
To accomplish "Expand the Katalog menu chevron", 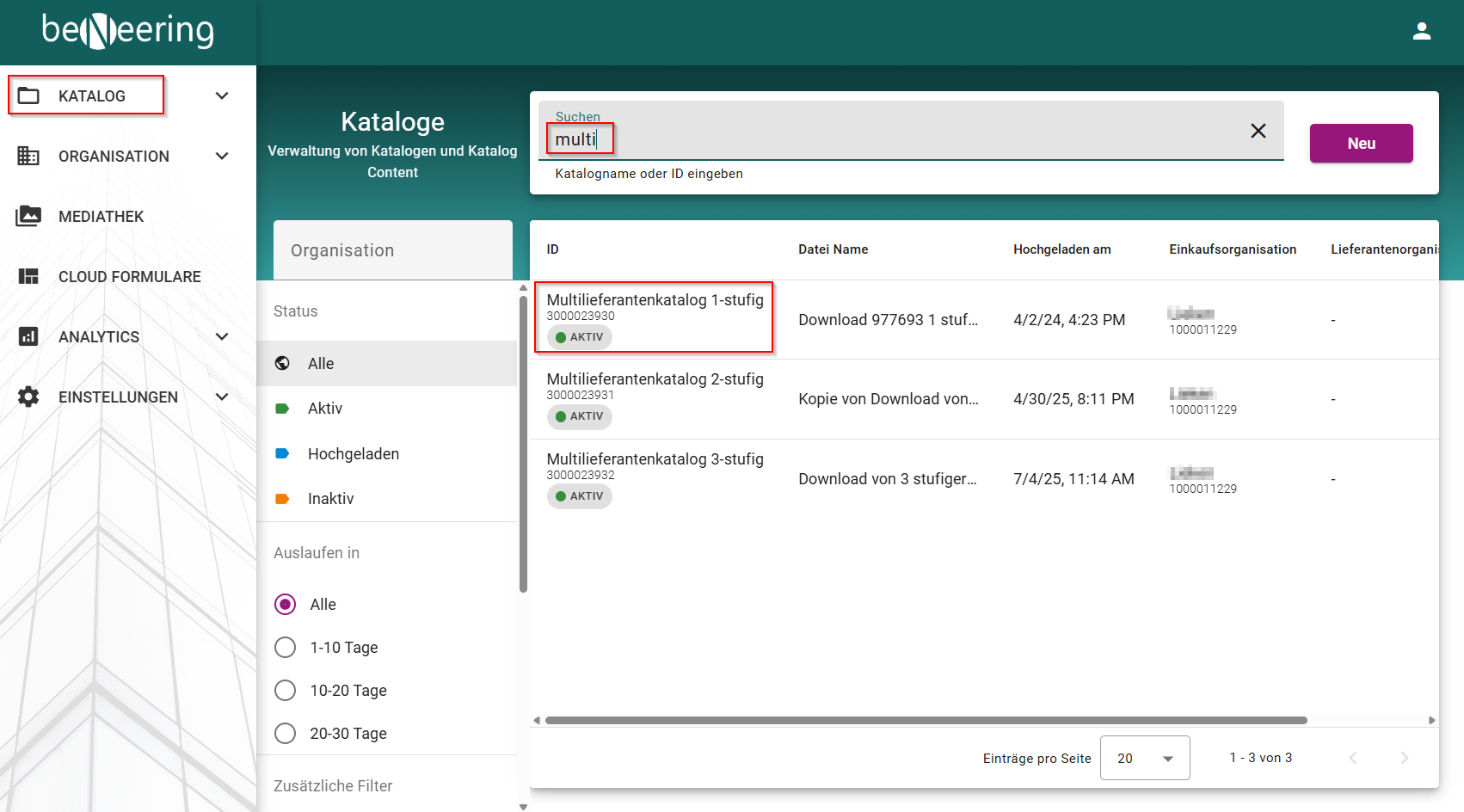I will coord(222,95).
